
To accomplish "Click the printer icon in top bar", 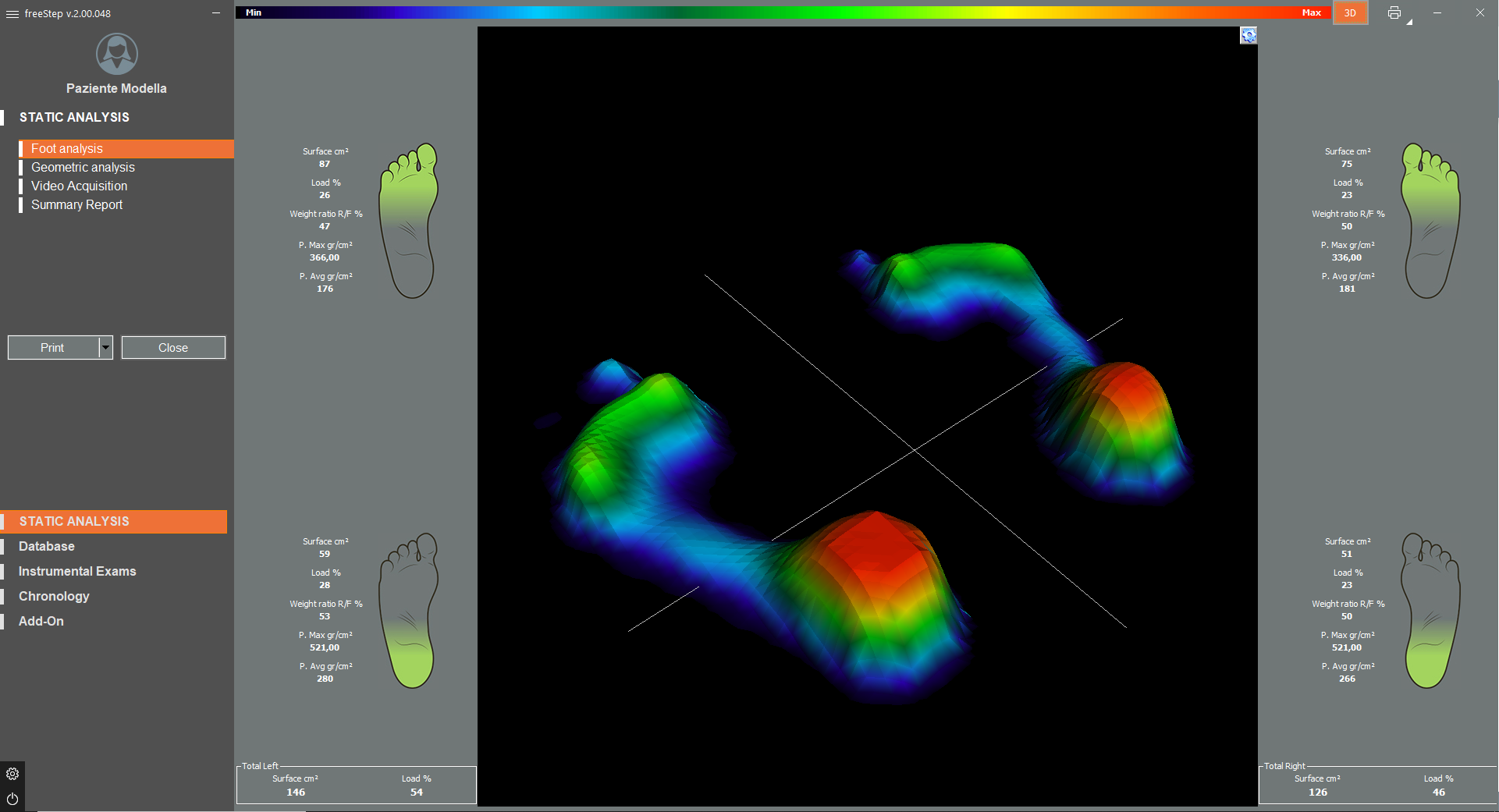I will coord(1394,12).
